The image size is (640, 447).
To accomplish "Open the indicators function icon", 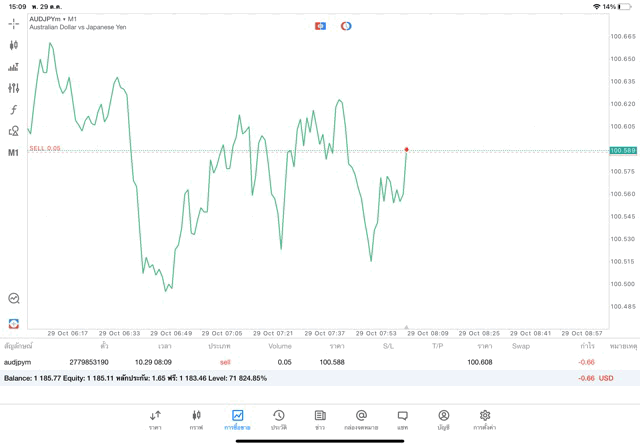I will pos(14,110).
